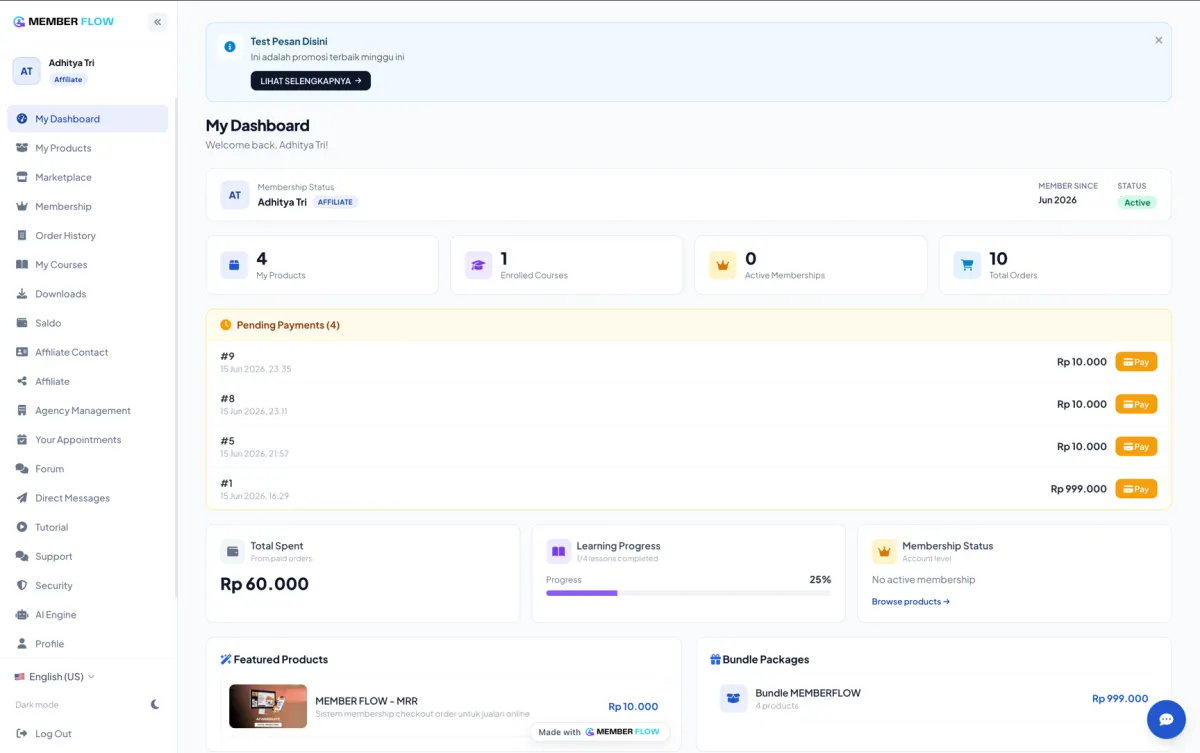Click the Agency Management building icon
The width and height of the screenshot is (1200, 753).
[22, 410]
